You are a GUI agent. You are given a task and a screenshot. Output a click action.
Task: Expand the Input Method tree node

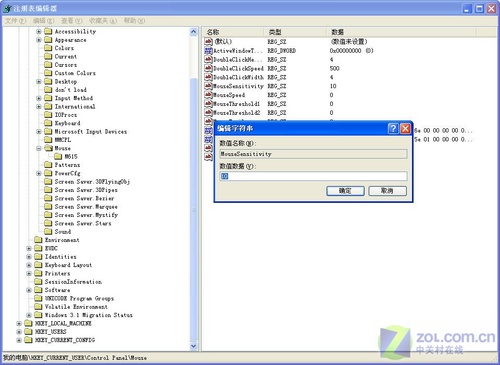coord(39,98)
